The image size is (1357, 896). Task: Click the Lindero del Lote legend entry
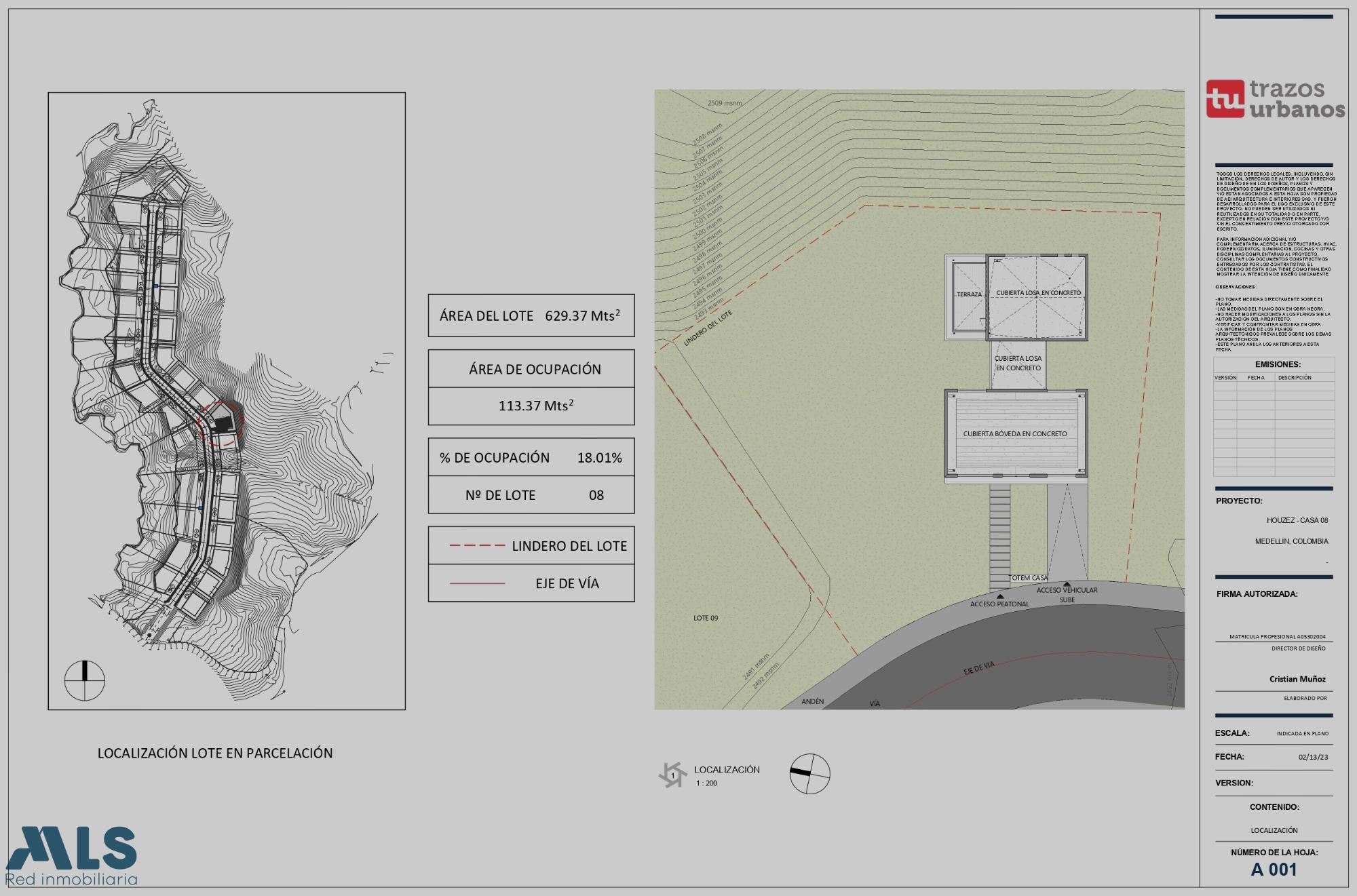coord(531,545)
